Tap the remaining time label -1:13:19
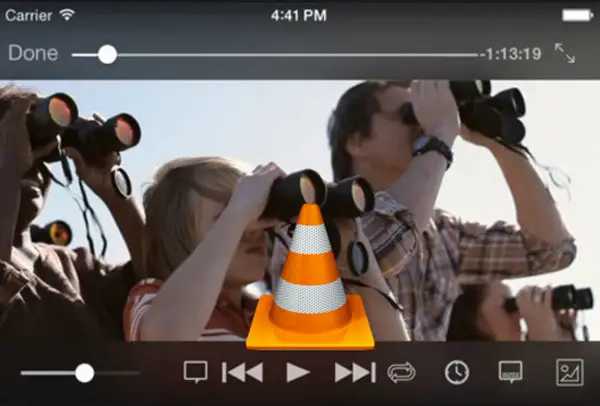This screenshot has height=406, width=600. point(510,54)
